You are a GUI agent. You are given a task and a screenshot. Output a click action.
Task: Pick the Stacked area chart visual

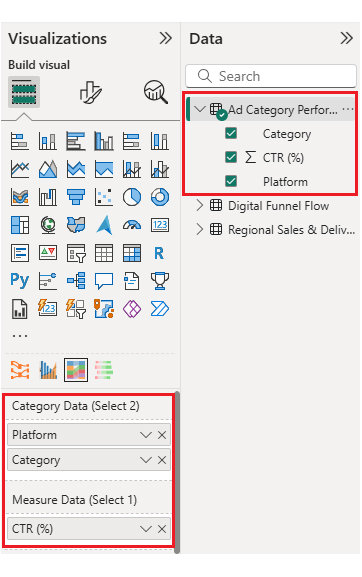76,169
